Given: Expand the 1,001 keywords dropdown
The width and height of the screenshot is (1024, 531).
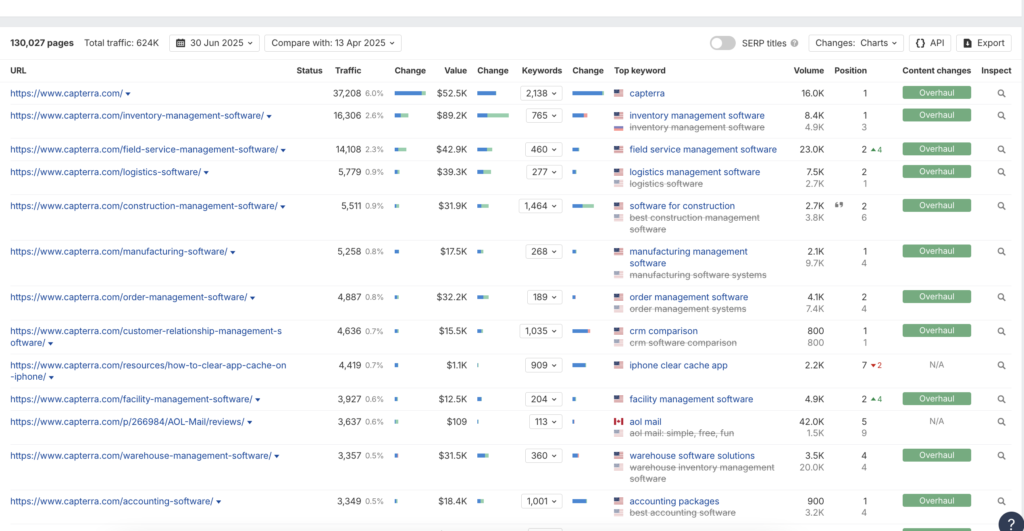Looking at the screenshot, I should (x=541, y=502).
